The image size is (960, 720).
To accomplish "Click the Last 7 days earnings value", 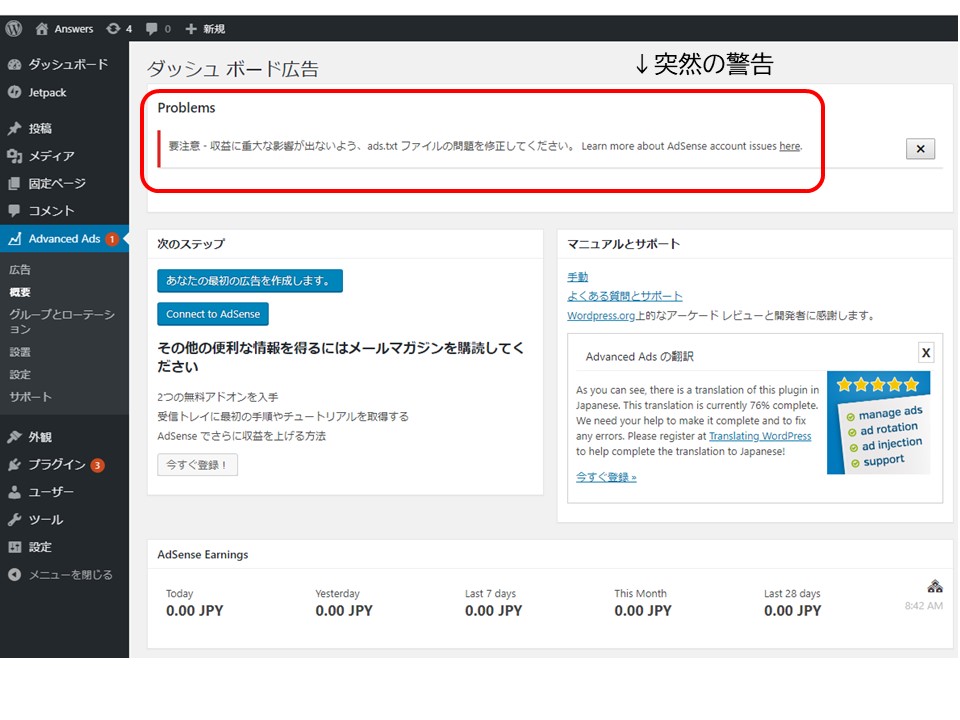I will tap(493, 611).
